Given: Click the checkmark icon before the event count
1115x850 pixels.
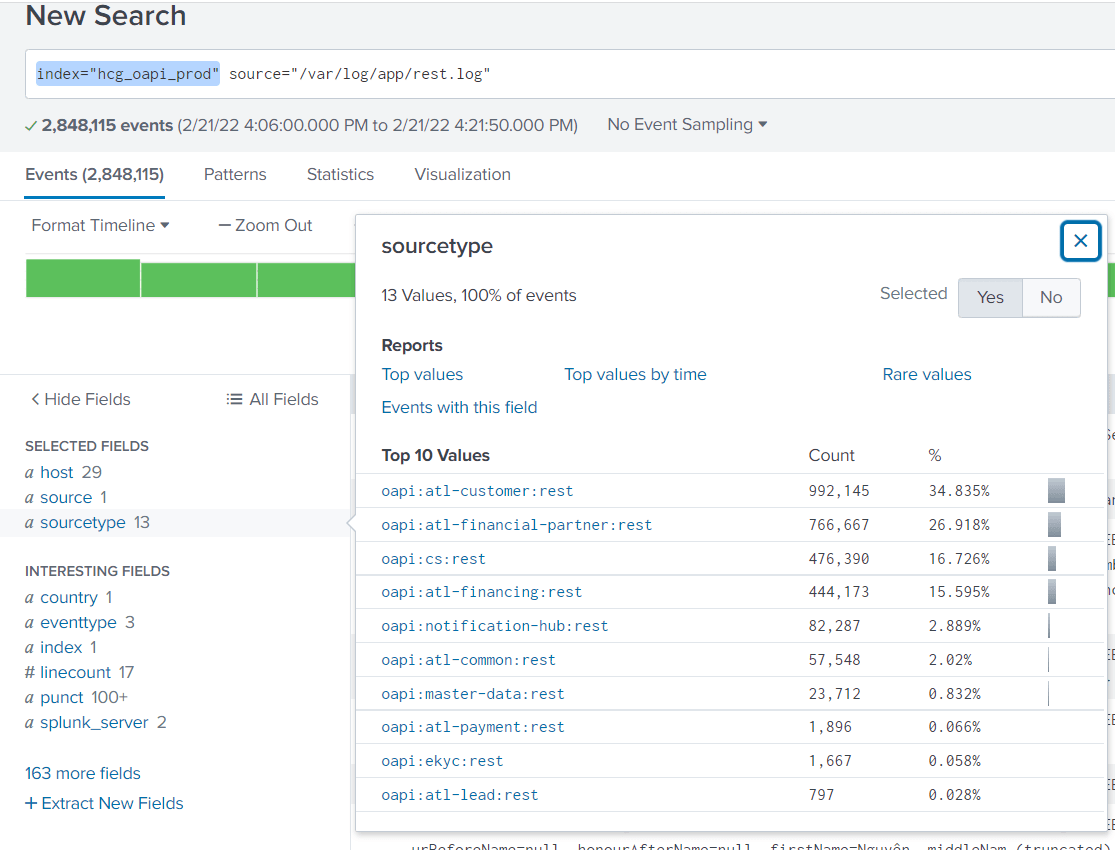Looking at the screenshot, I should (32, 124).
